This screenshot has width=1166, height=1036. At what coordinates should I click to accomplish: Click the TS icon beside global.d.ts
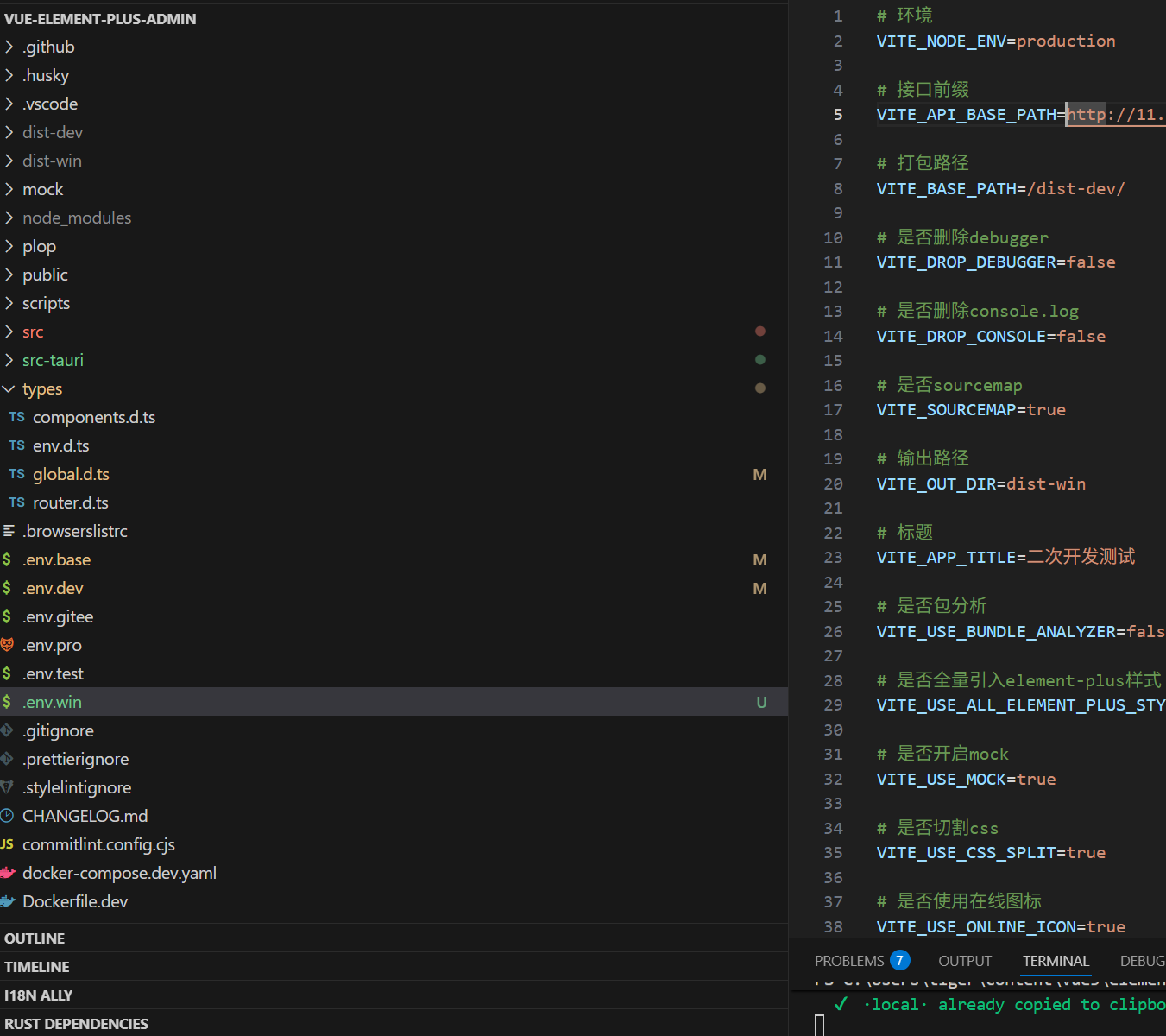[17, 474]
